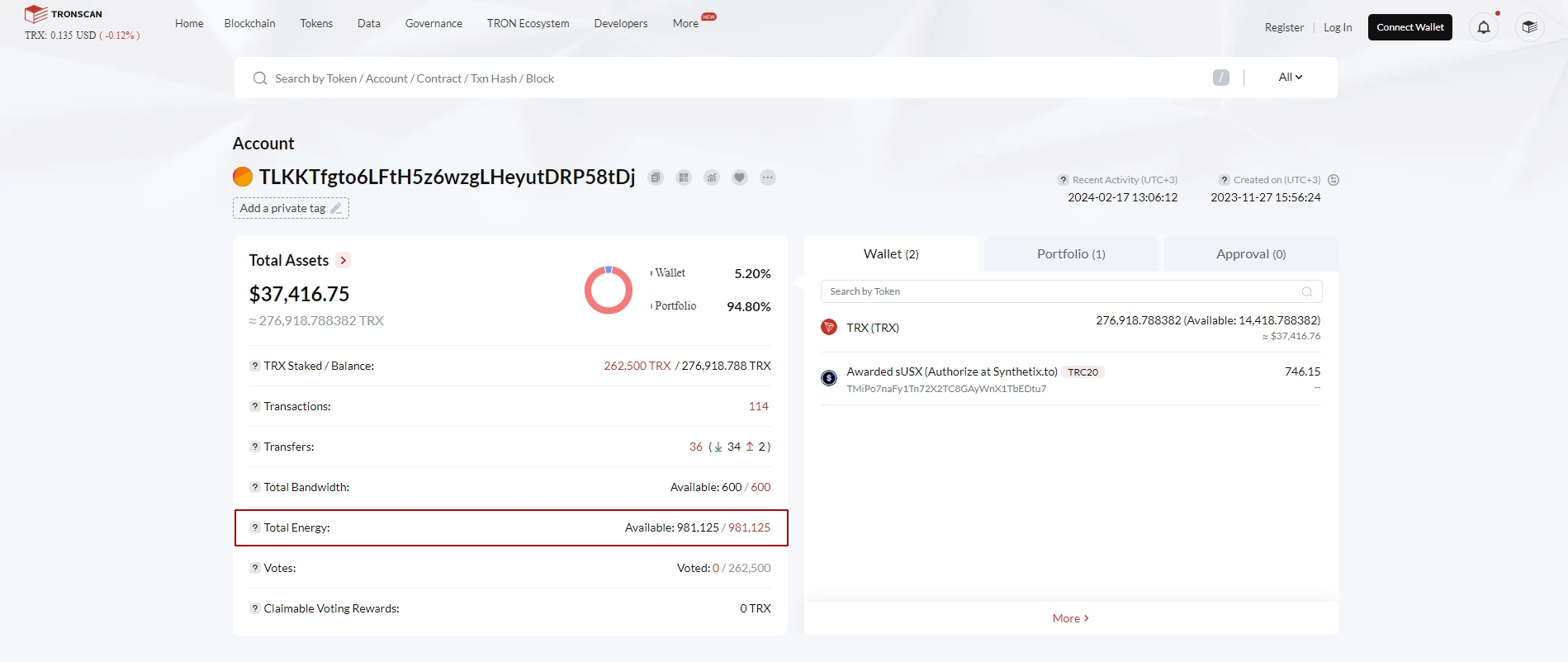Open the Tokens menu
Image resolution: width=1568 pixels, height=662 pixels.
pos(316,23)
